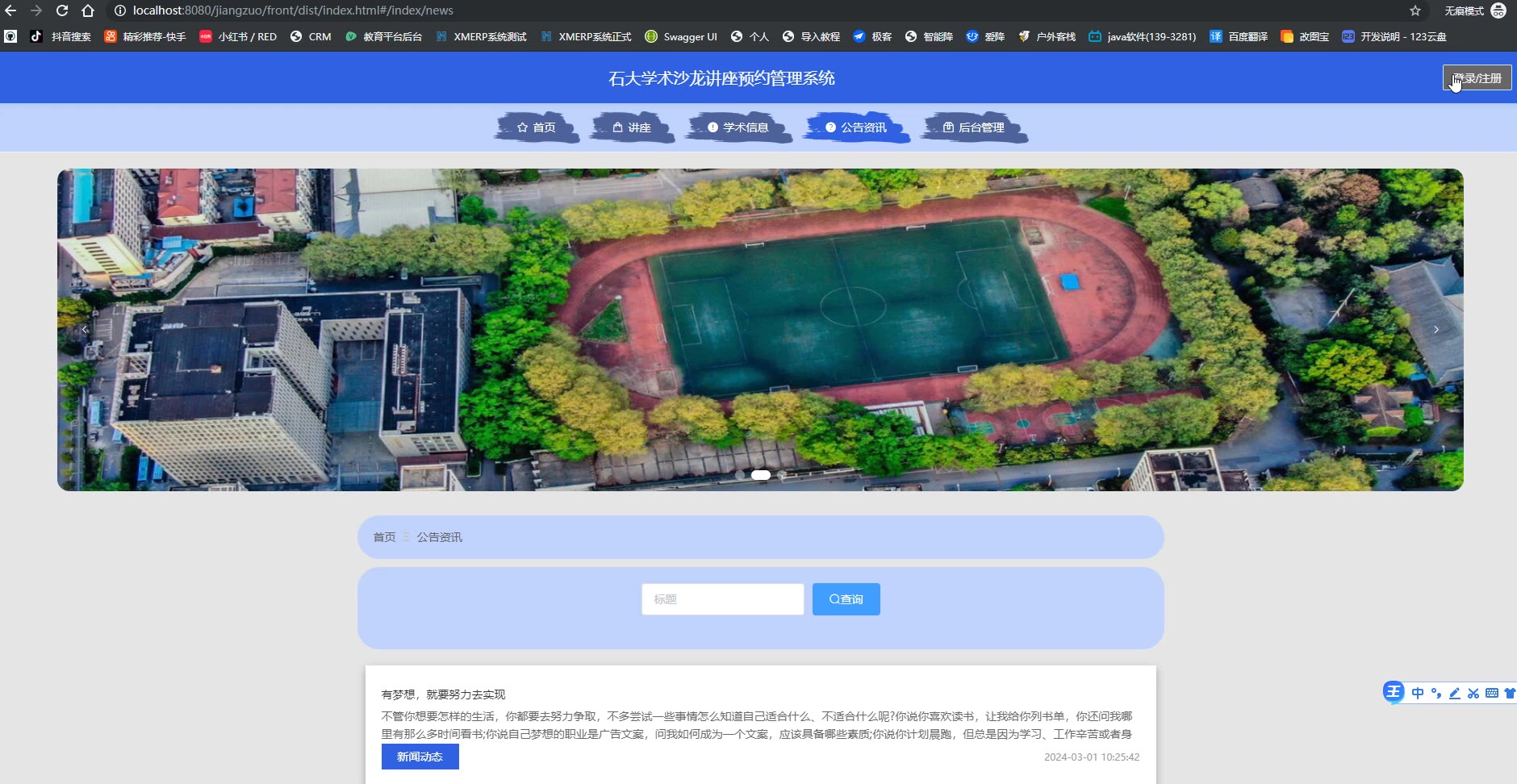Reload the page with the refresh icon

[62, 10]
